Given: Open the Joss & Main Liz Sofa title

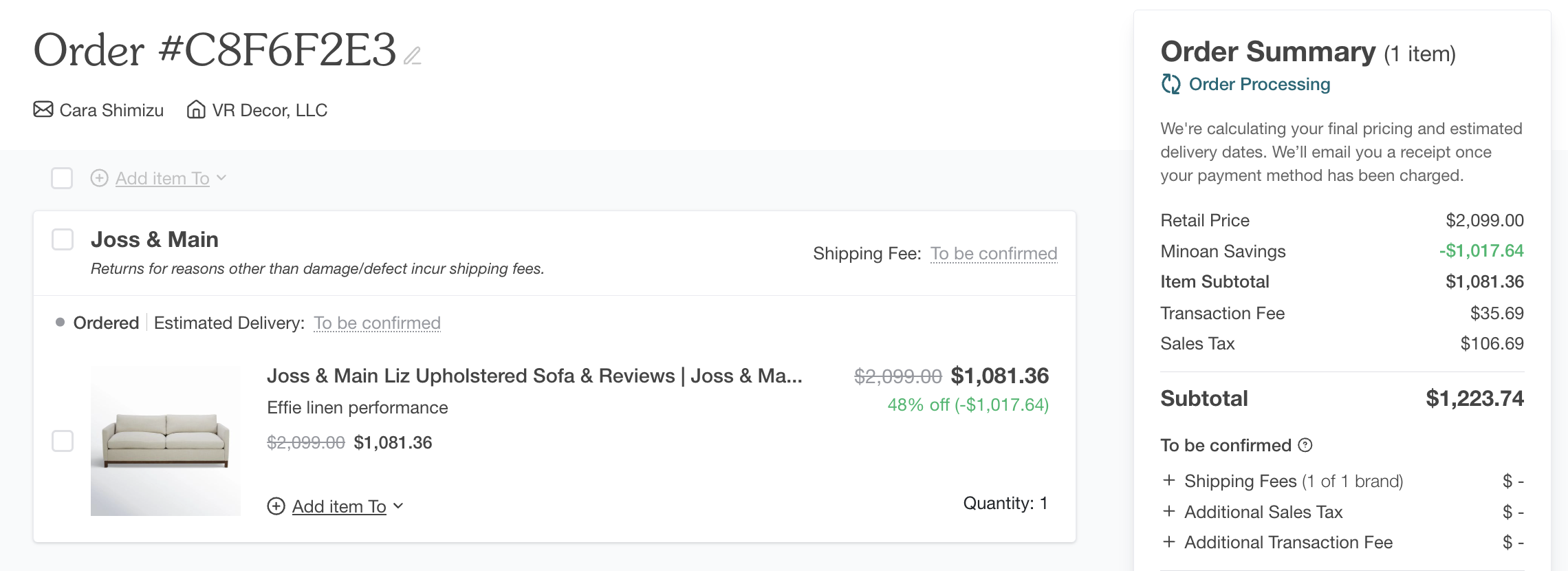Looking at the screenshot, I should coord(534,376).
